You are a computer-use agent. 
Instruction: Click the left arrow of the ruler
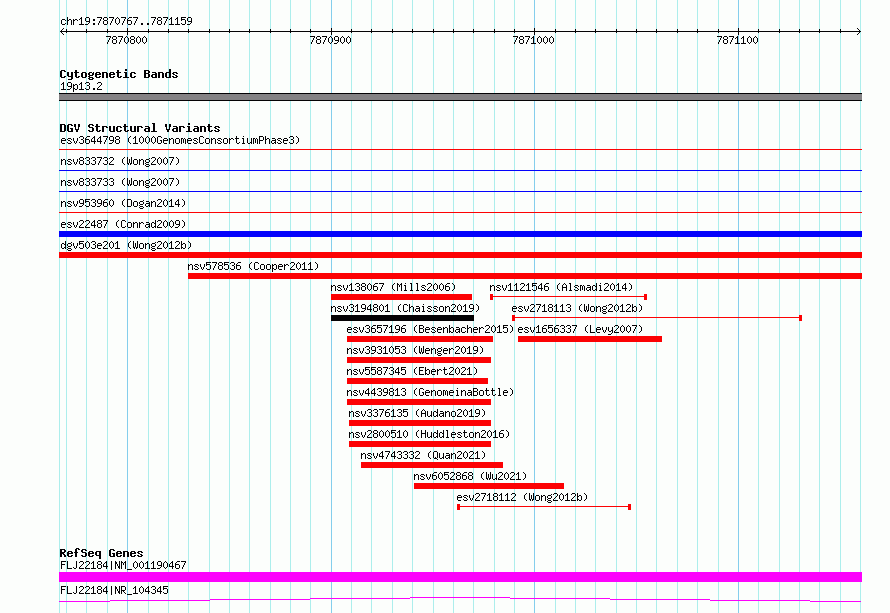tap(62, 31)
